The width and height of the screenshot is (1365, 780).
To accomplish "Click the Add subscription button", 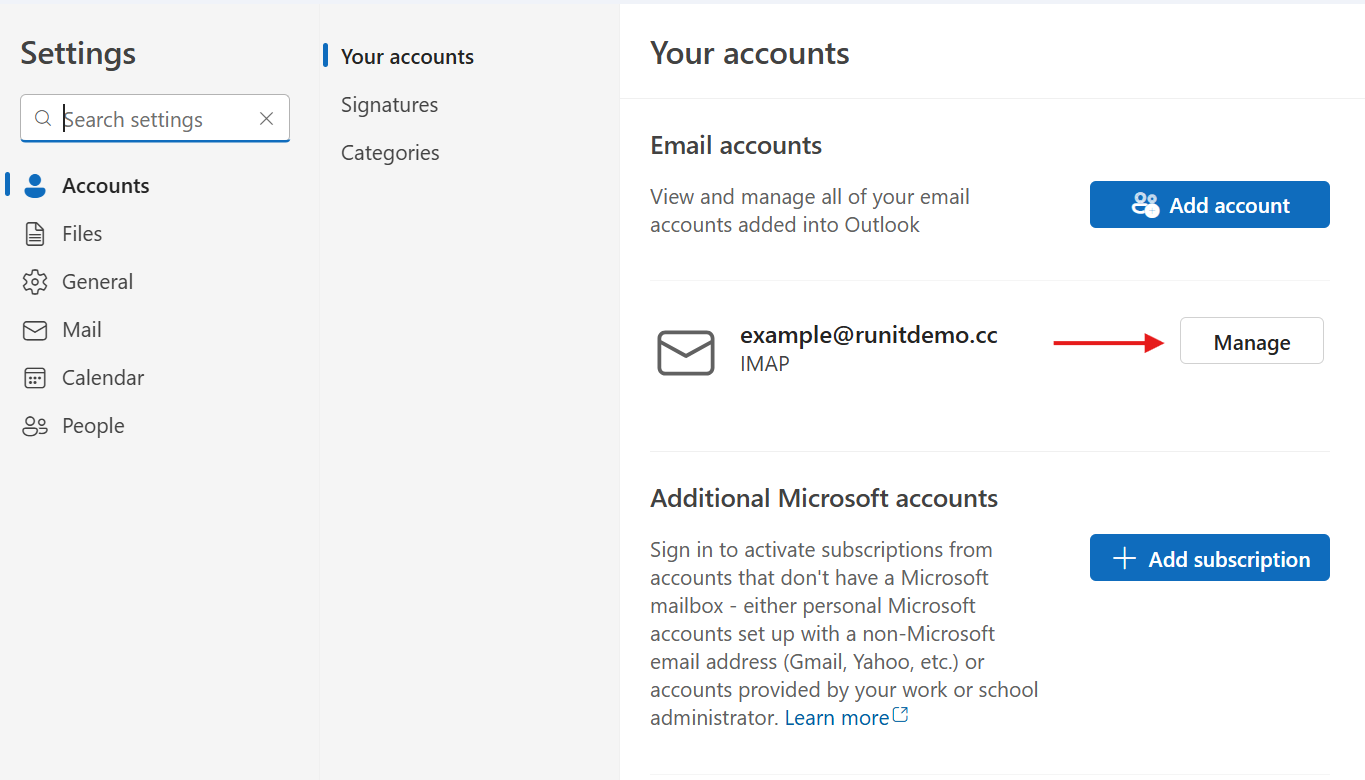I will [1209, 559].
